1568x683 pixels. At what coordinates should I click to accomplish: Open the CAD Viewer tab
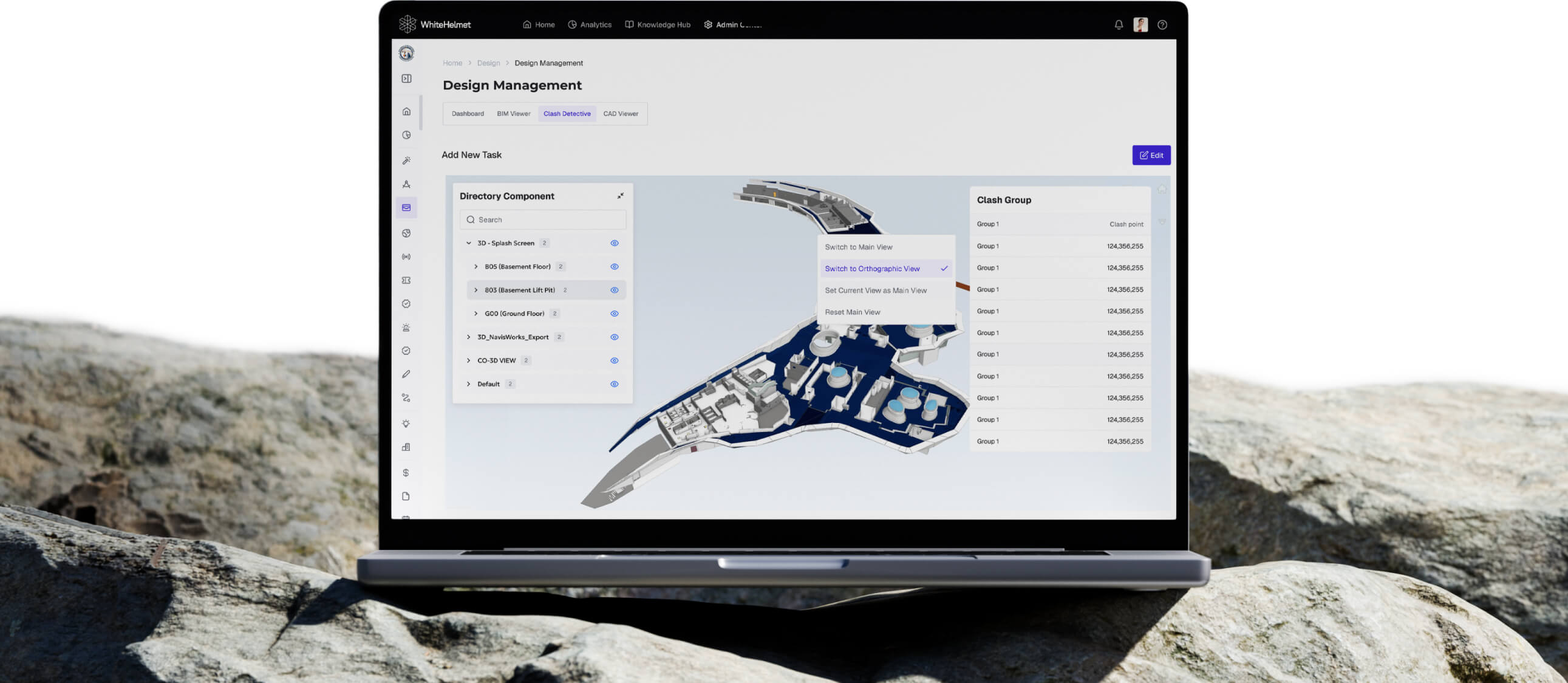click(x=620, y=114)
